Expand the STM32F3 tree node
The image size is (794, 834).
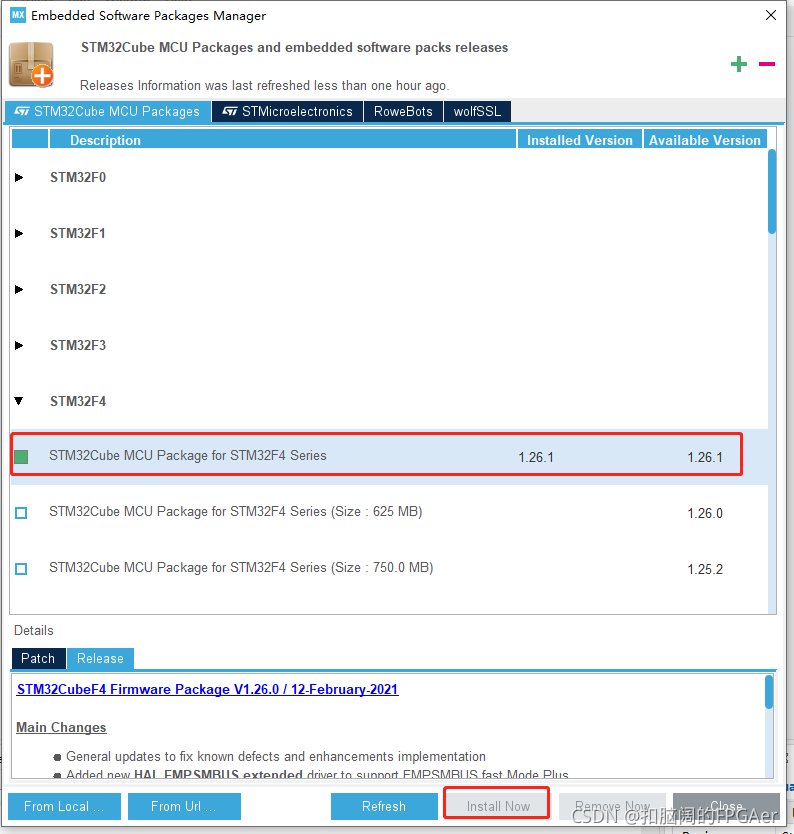(19, 345)
